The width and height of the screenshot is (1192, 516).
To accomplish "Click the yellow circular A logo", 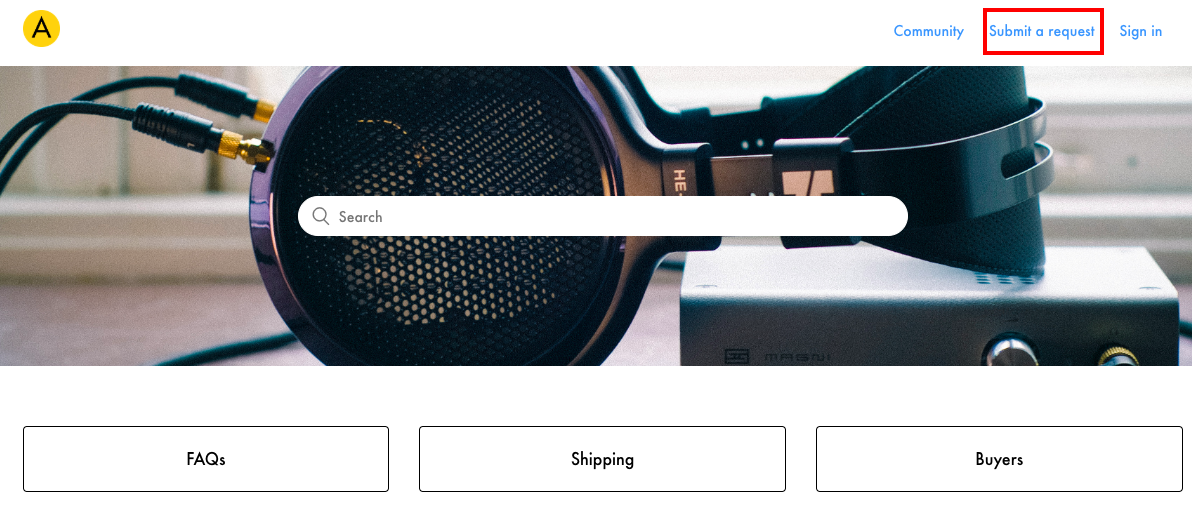I will pos(41,29).
